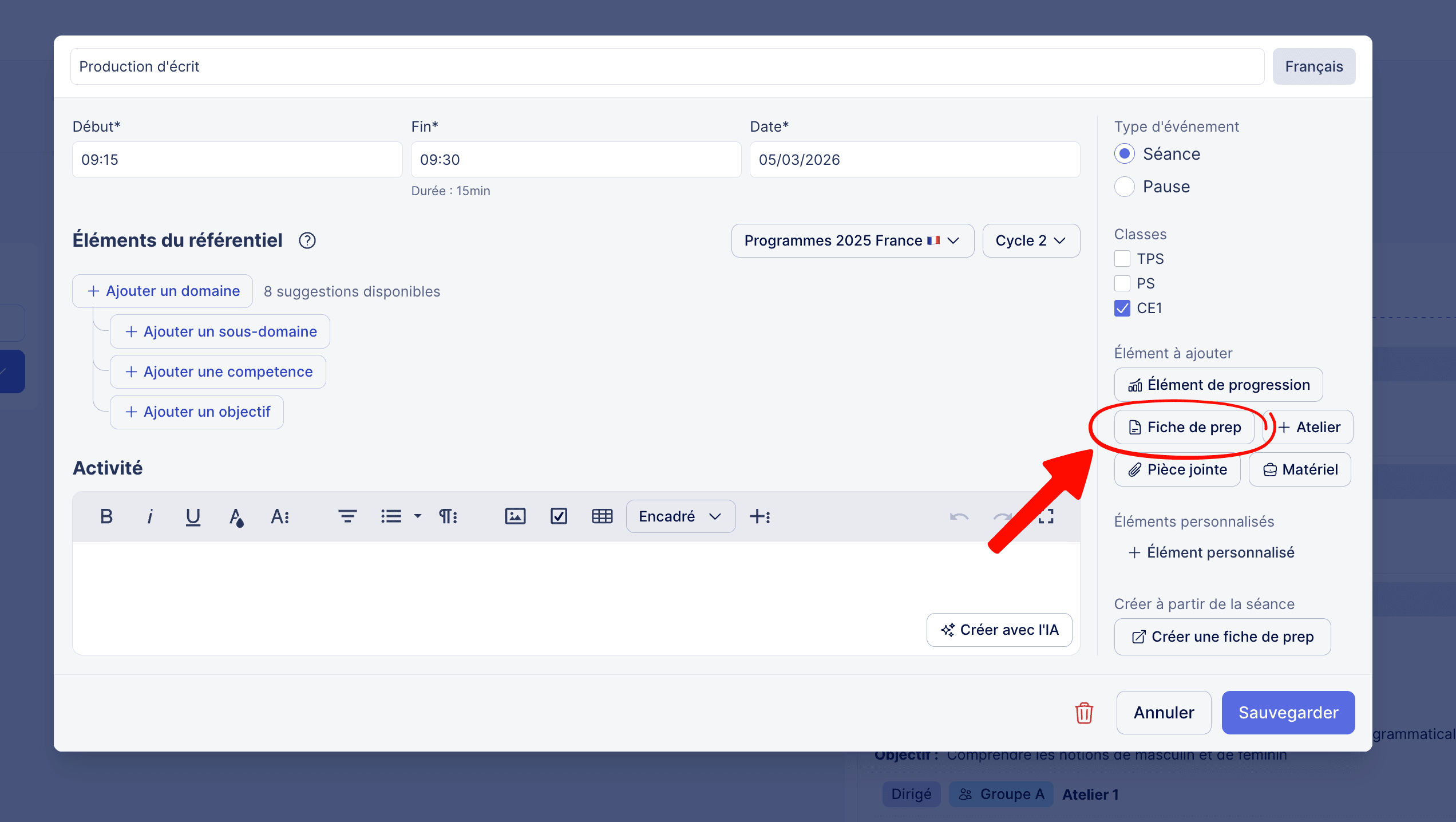Screen dimensions: 1456x822
Task: Select the Pause event type
Action: point(1125,187)
